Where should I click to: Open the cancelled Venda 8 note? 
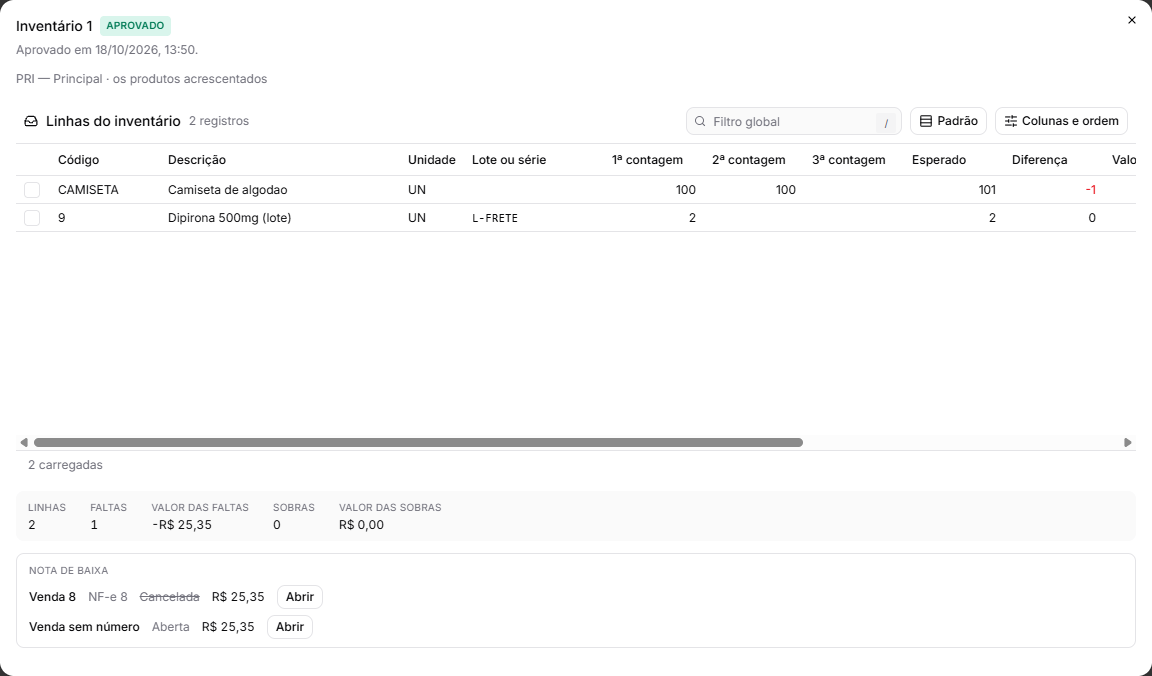click(300, 597)
